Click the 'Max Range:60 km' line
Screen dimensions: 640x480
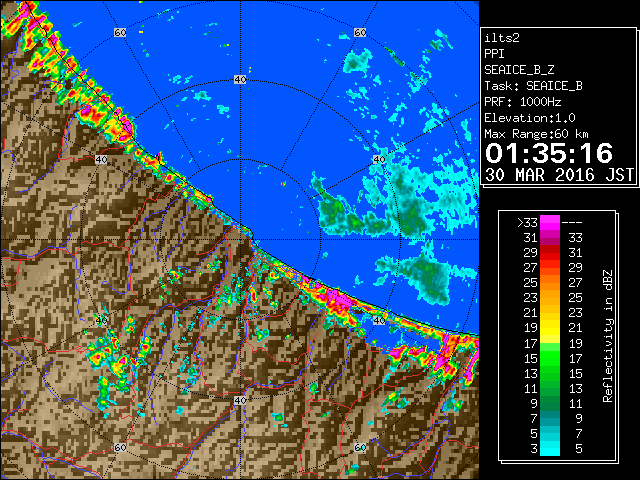click(x=536, y=134)
